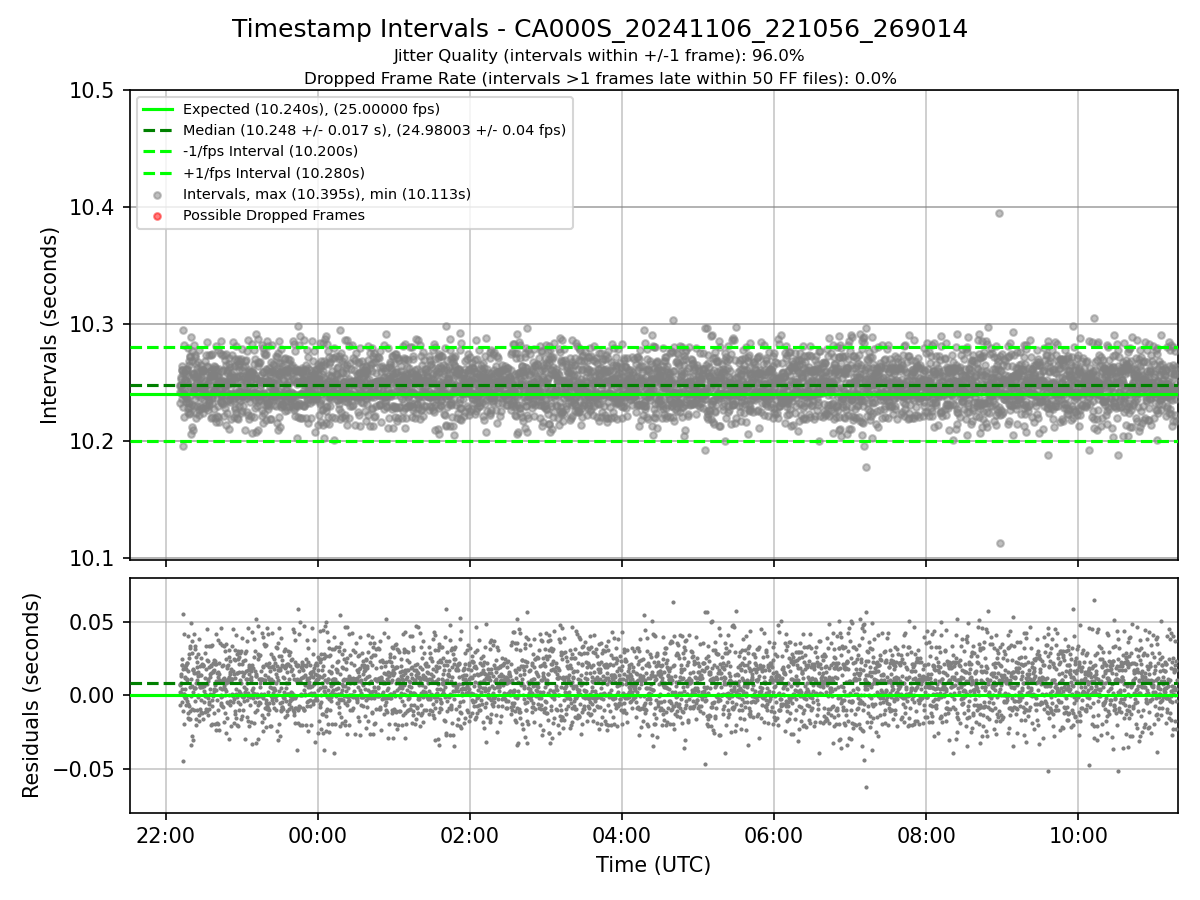The image size is (1200, 900).
Task: Click the minimum outlier point near 10.113s
Action: click(999, 543)
